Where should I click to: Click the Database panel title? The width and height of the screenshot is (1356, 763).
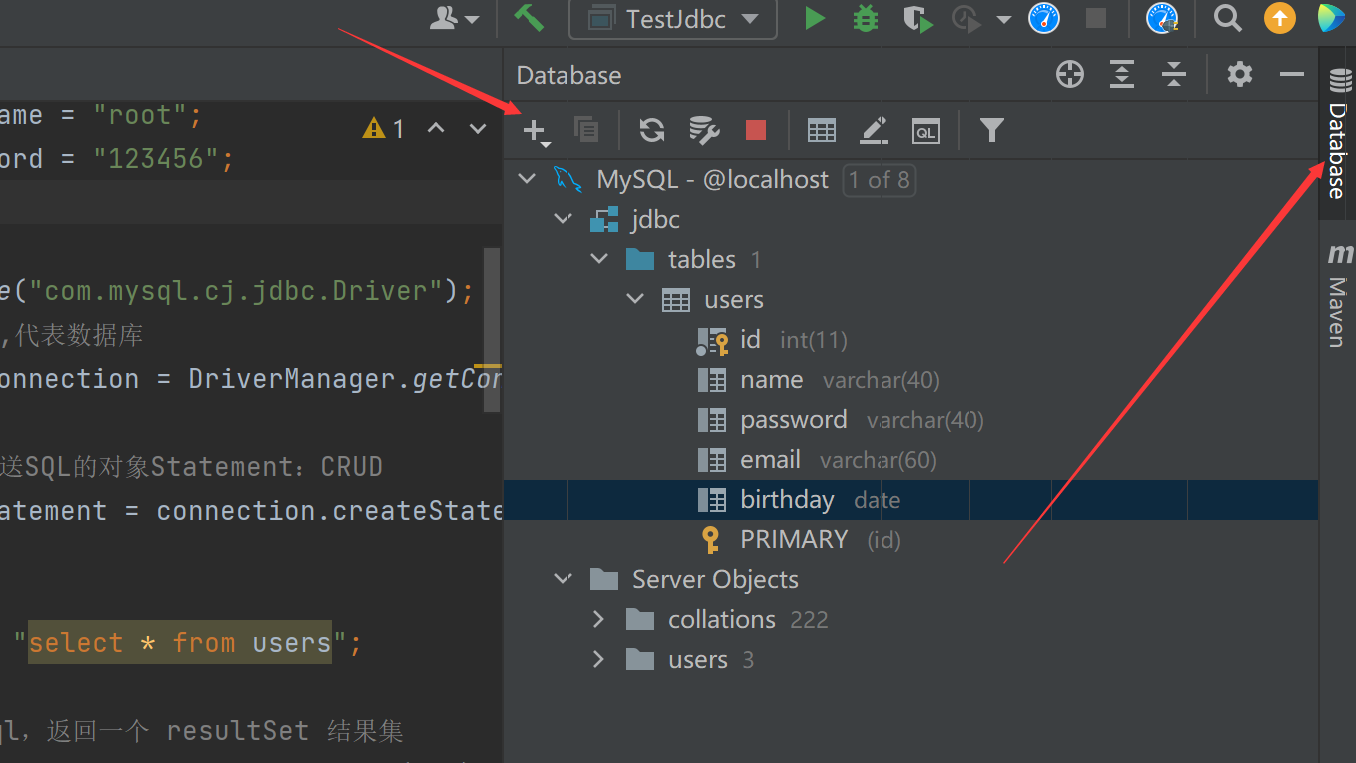tap(569, 75)
